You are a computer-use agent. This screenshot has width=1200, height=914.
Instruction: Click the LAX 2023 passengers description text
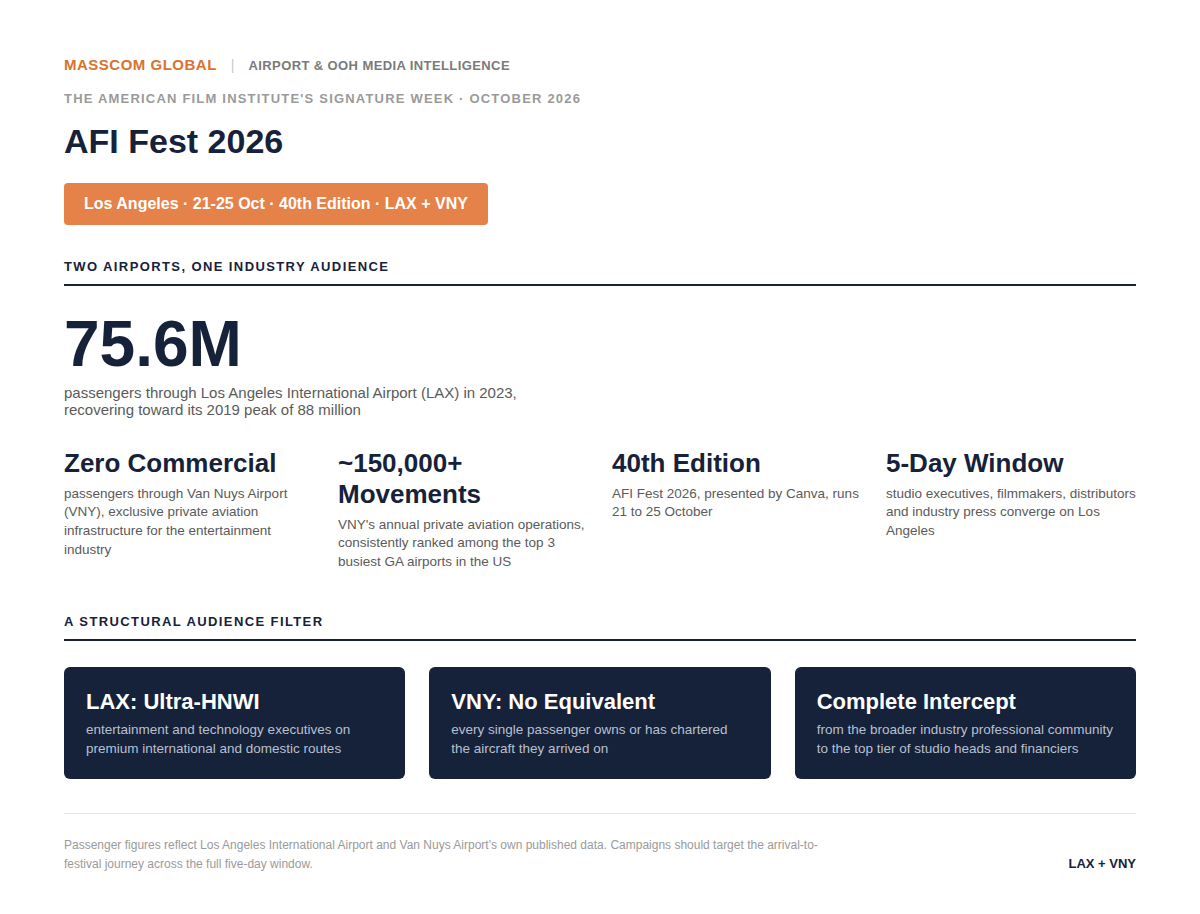click(x=290, y=401)
